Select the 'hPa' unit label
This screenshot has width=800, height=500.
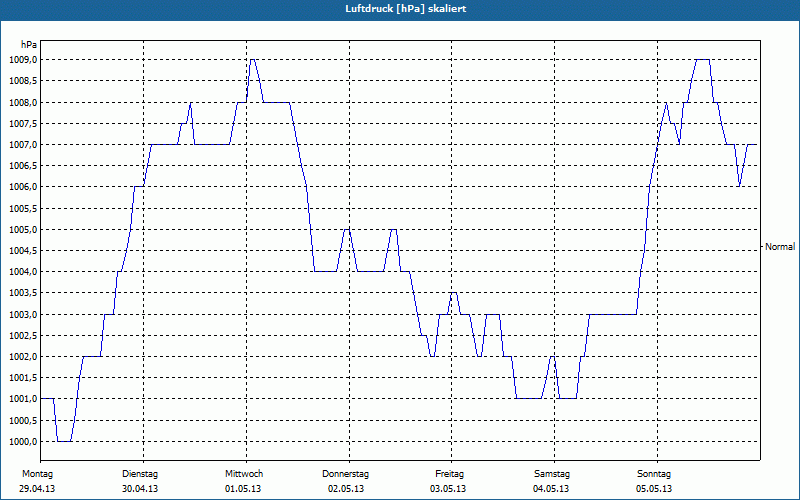(x=29, y=45)
